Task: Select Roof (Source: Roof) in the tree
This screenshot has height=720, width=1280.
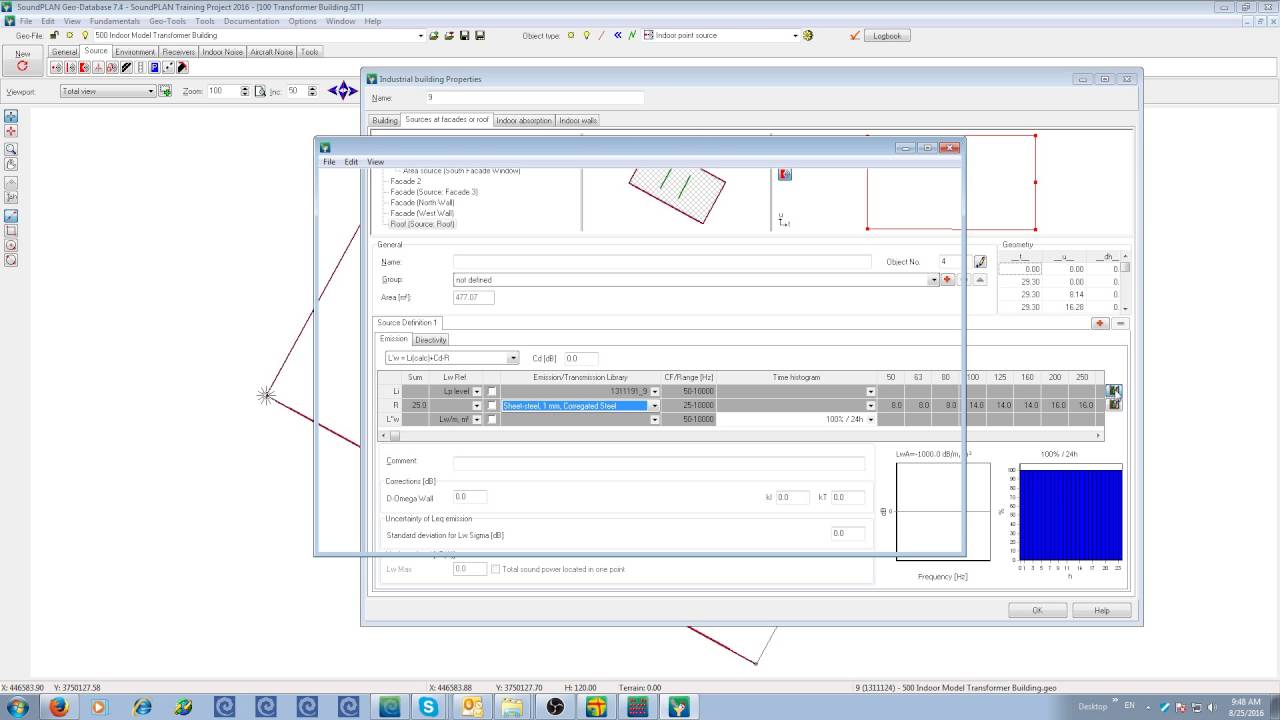Action: (422, 224)
